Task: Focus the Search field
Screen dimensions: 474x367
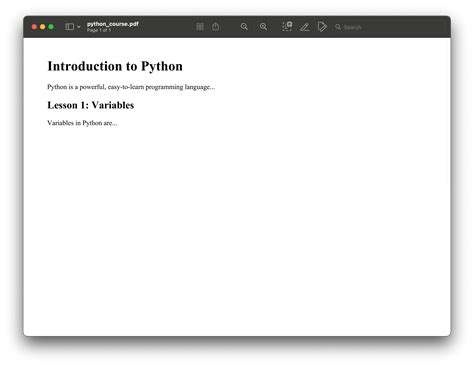Action: [390, 27]
